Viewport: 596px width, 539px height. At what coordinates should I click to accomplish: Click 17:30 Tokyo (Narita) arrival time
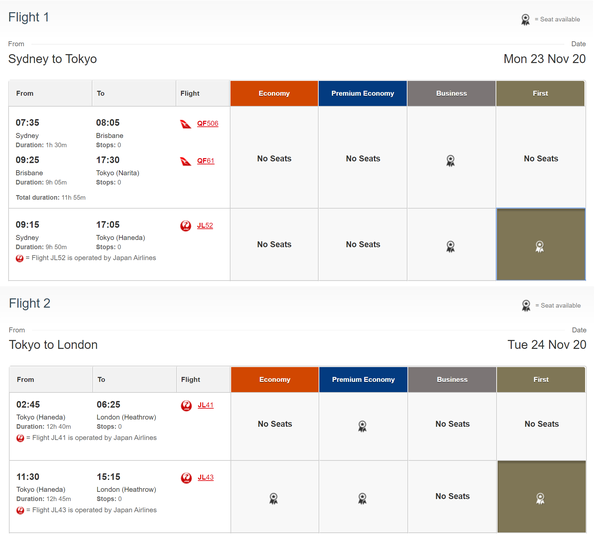pyautogui.click(x=108, y=160)
